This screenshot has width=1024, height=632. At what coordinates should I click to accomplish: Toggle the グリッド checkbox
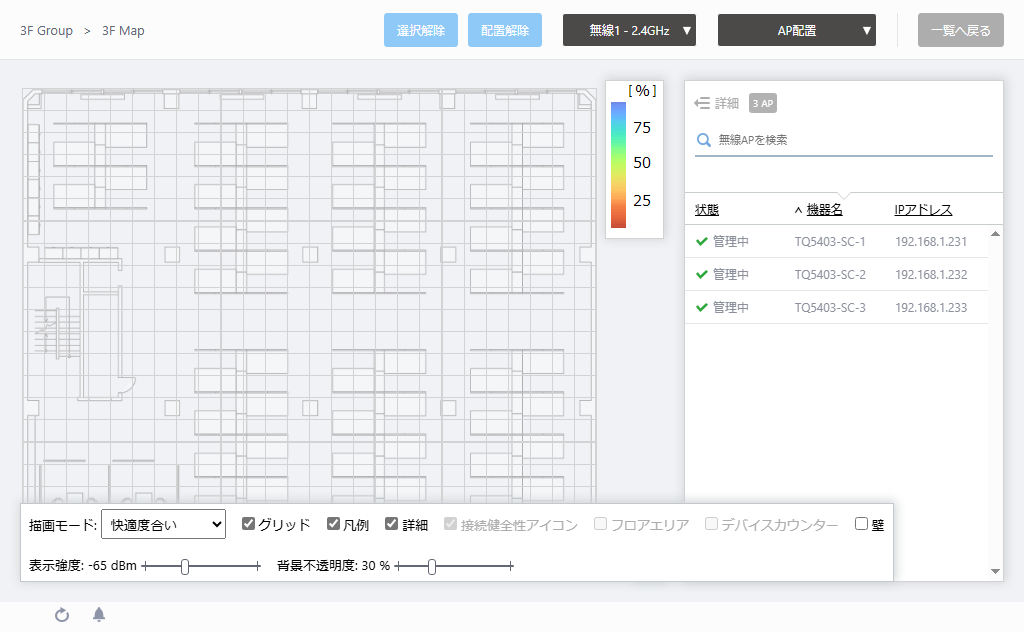pyautogui.click(x=248, y=524)
